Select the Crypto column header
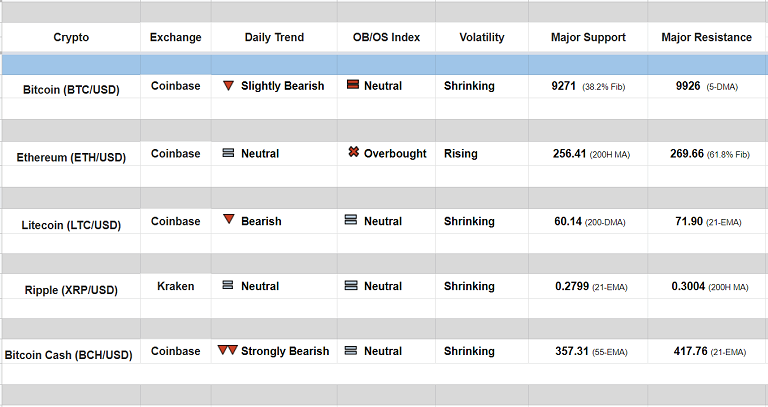 point(71,38)
